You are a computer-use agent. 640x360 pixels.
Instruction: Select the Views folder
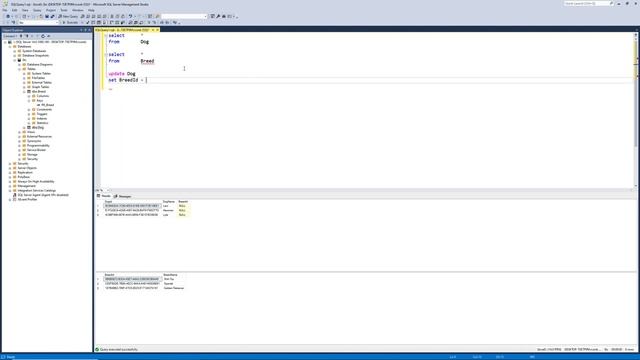pos(31,132)
